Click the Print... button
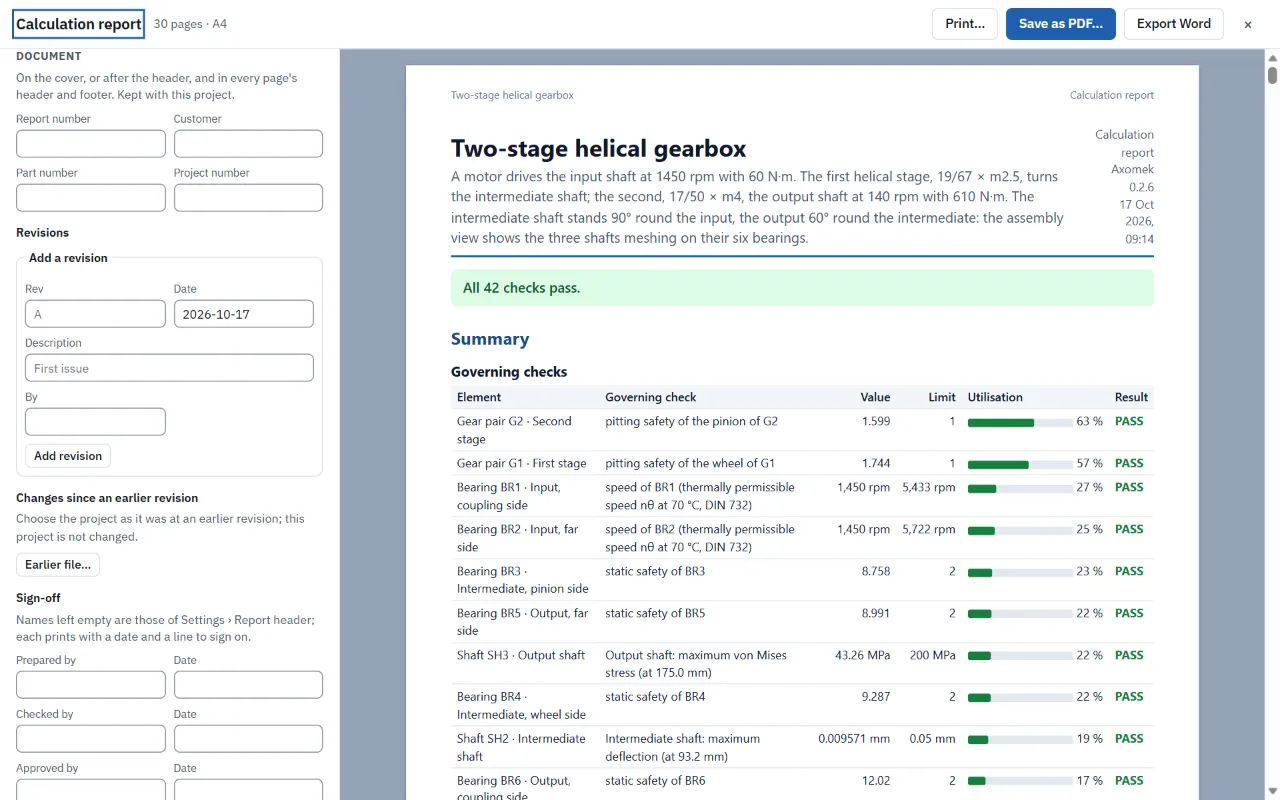 pyautogui.click(x=965, y=24)
